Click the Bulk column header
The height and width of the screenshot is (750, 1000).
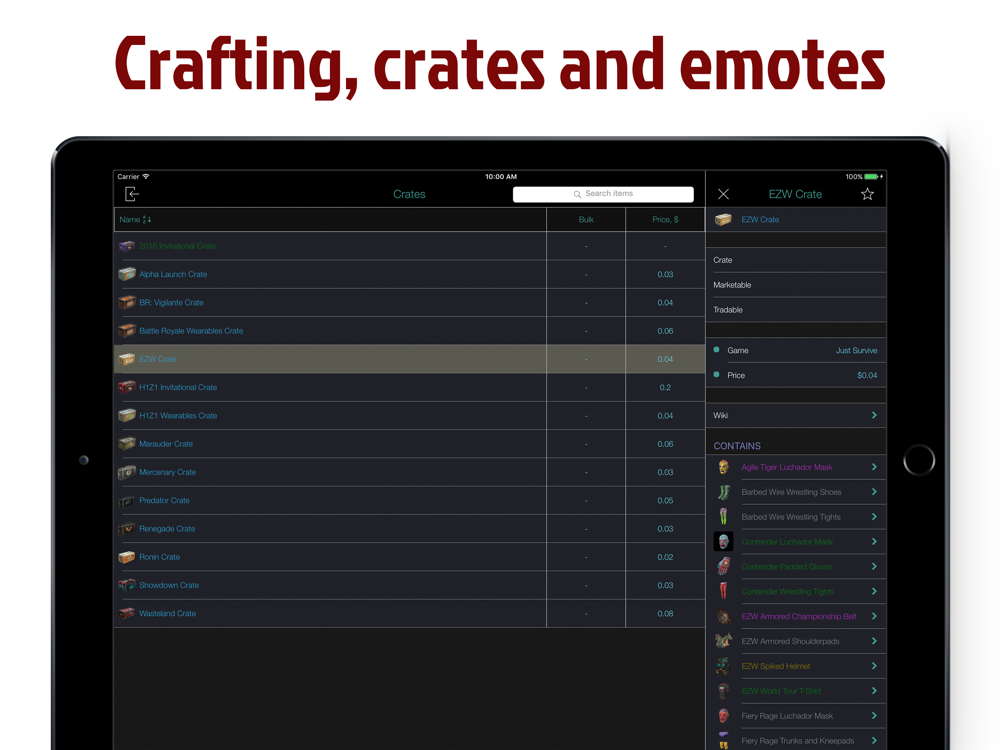[586, 219]
